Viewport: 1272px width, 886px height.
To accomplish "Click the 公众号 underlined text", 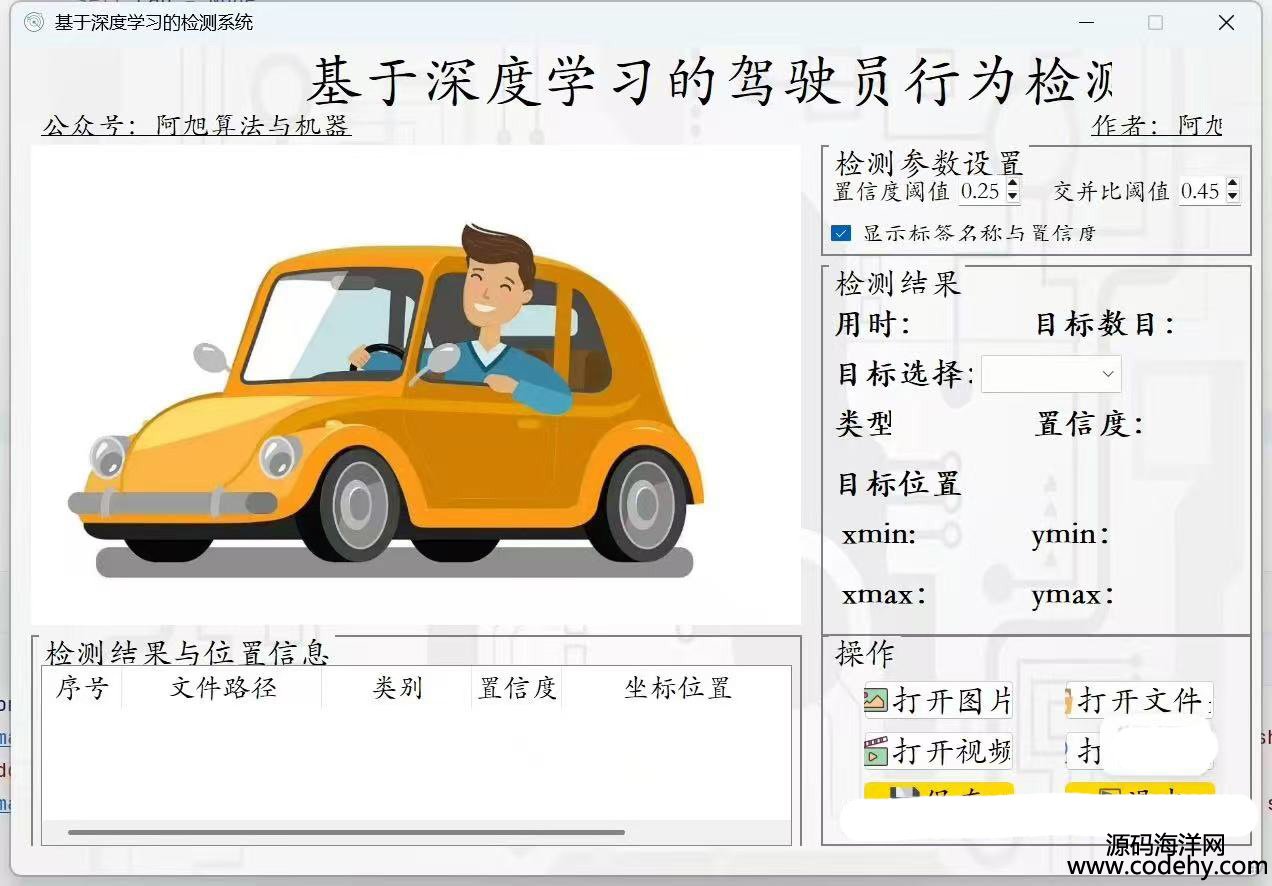I will [x=196, y=125].
